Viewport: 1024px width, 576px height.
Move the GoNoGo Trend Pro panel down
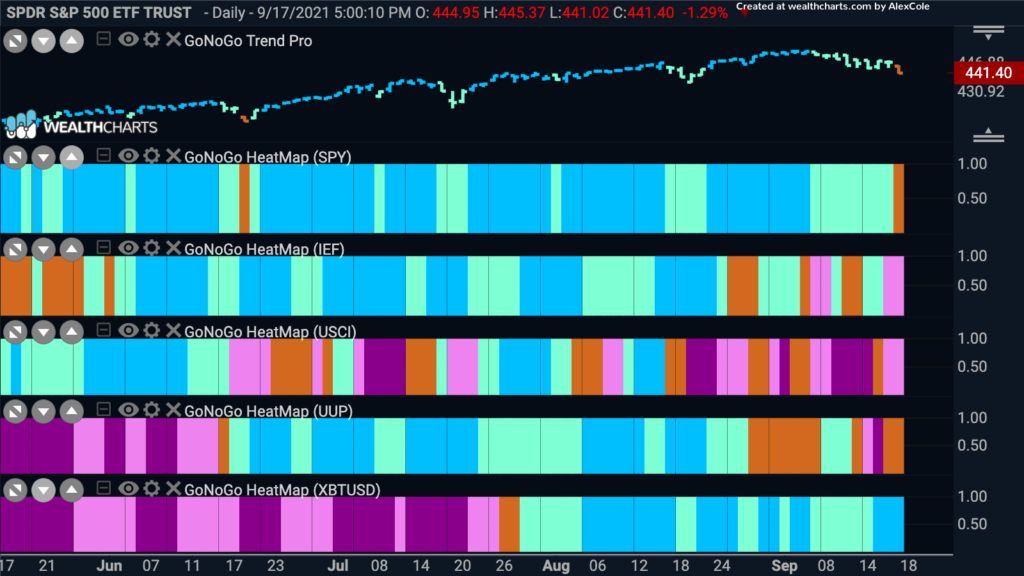click(x=43, y=41)
